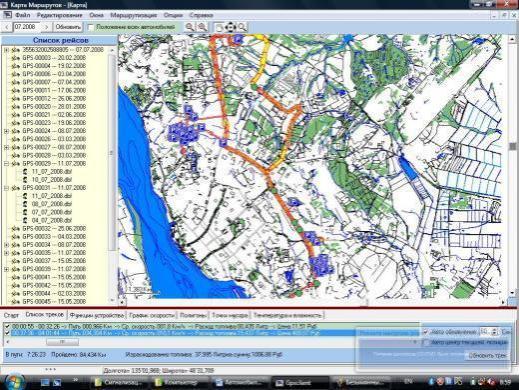The width and height of the screenshot is (519, 390).
Task: Click the rightmost magnifier search tool
Action: click(242, 27)
